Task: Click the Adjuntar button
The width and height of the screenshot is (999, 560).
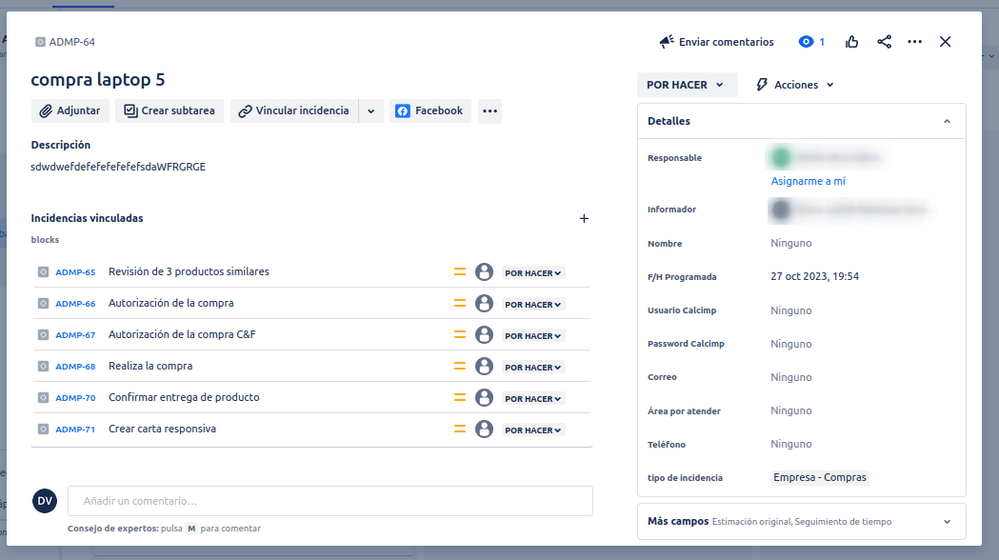Action: click(70, 111)
